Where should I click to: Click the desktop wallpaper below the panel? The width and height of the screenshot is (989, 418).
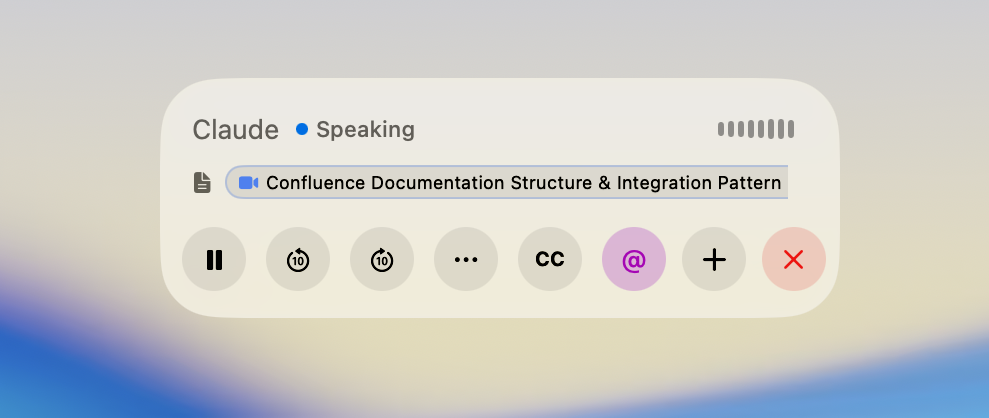(x=500, y=370)
